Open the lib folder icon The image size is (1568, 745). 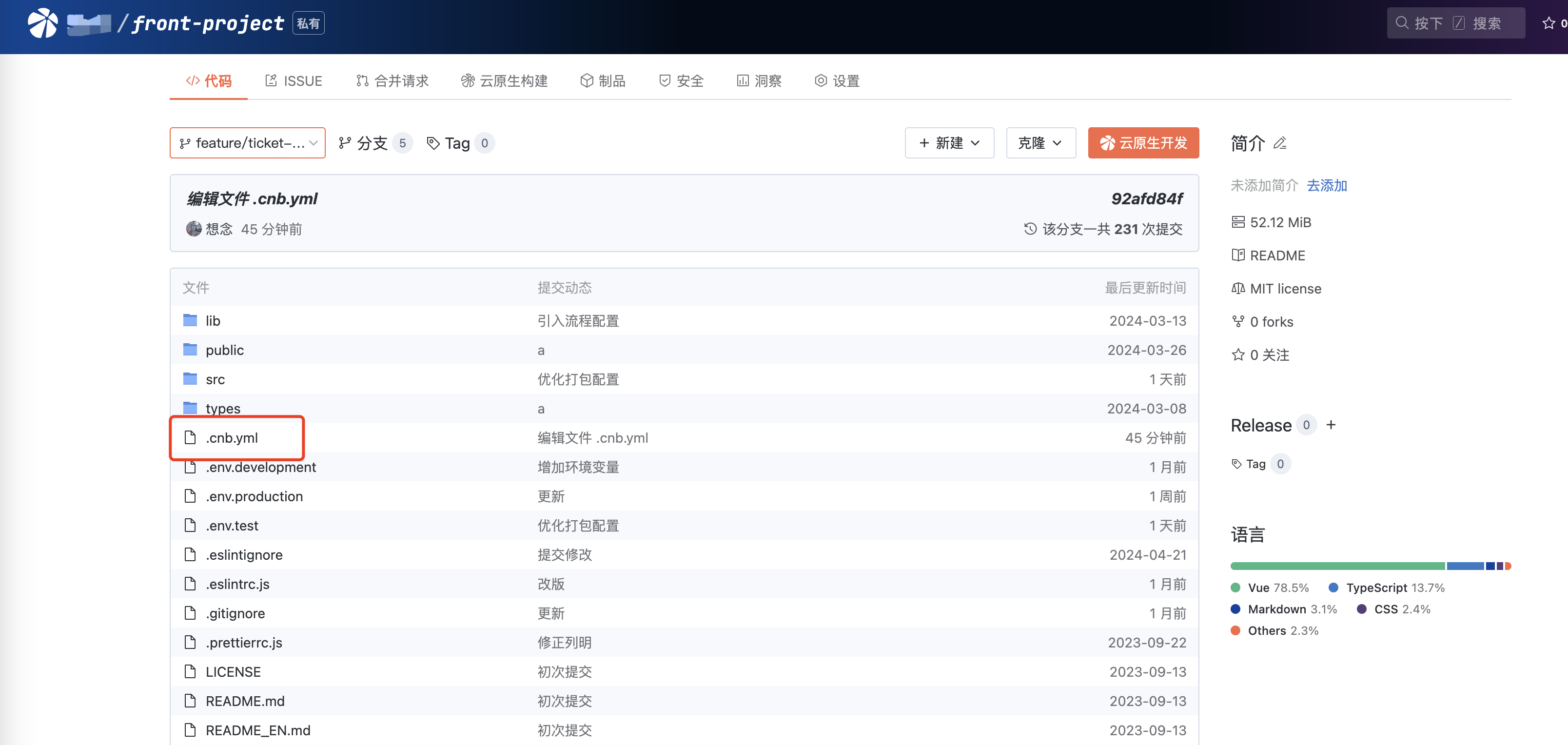point(191,320)
